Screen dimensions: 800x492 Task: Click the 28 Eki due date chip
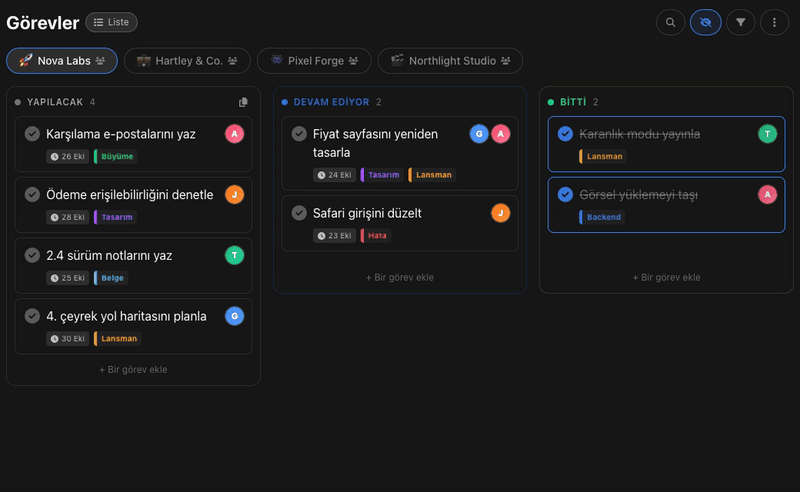click(x=67, y=217)
